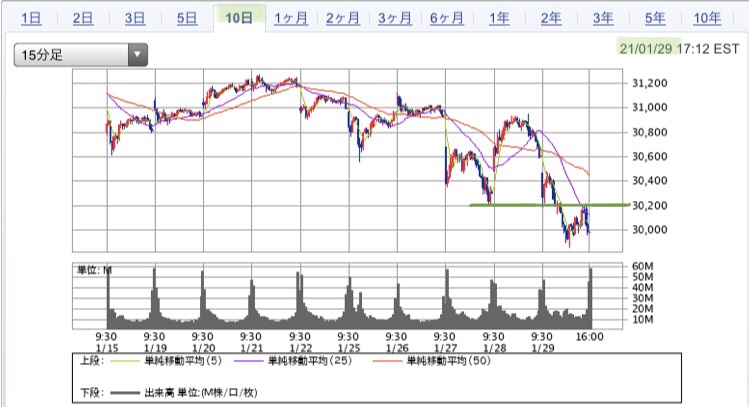The width and height of the screenshot is (749, 407).
Task: Open the 2ヶ月 range tab
Action: point(343,18)
